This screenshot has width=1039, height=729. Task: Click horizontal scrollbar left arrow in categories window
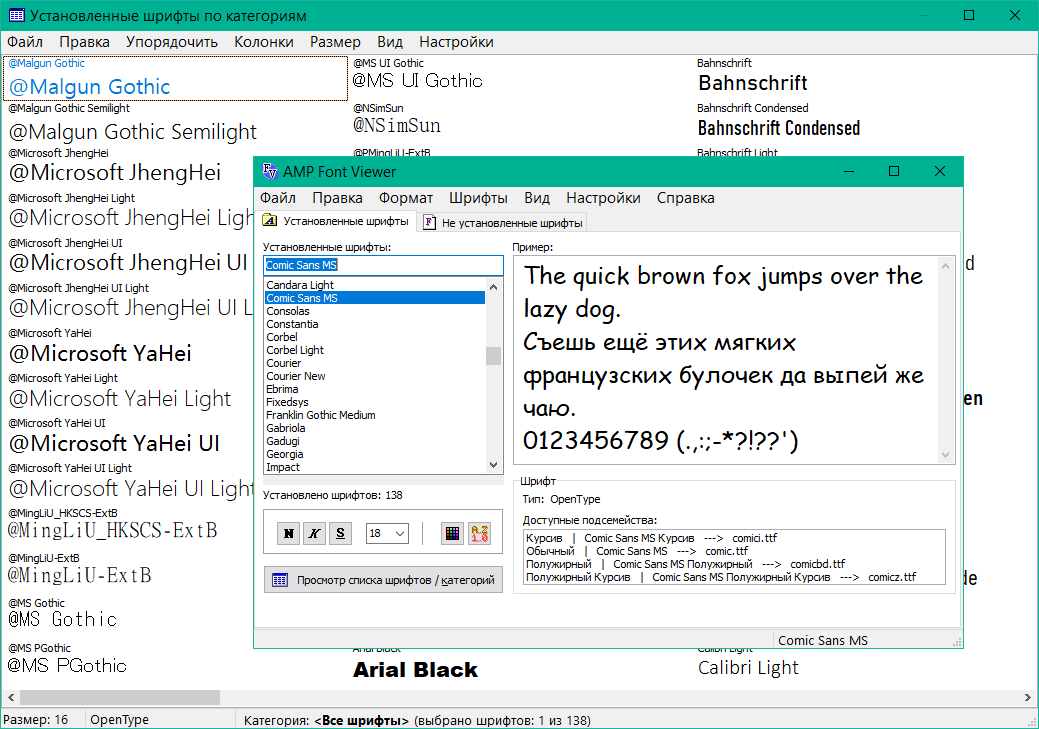pyautogui.click(x=11, y=697)
